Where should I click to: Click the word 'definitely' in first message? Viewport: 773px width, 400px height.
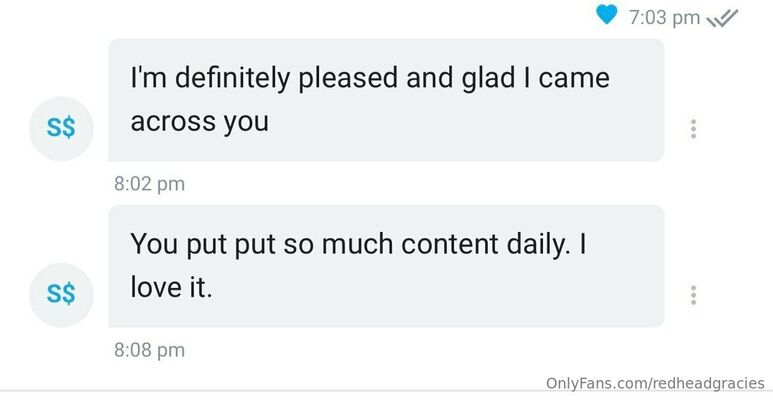click(x=232, y=79)
